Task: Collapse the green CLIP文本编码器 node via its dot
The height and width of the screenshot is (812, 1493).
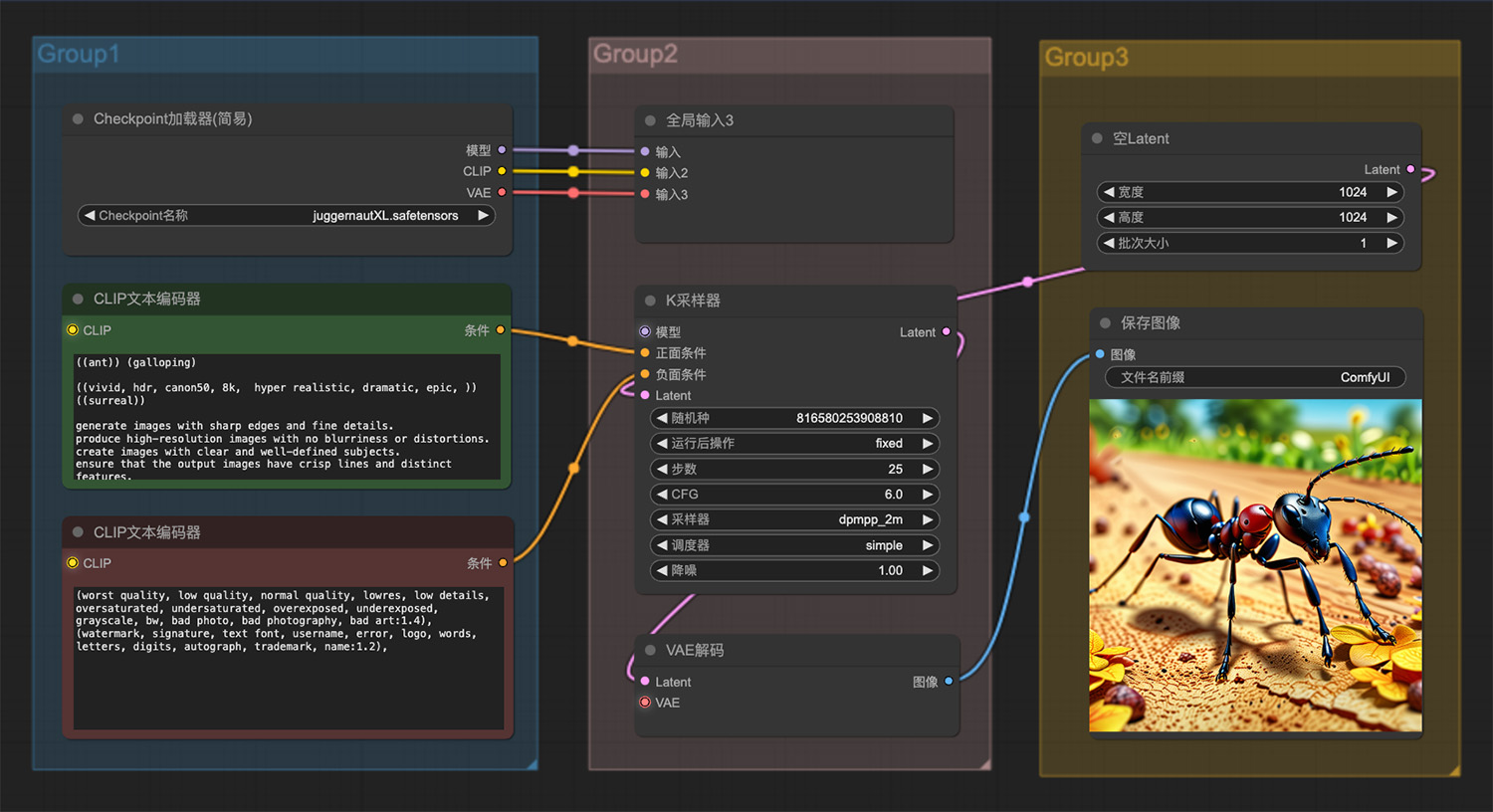Action: (x=78, y=299)
